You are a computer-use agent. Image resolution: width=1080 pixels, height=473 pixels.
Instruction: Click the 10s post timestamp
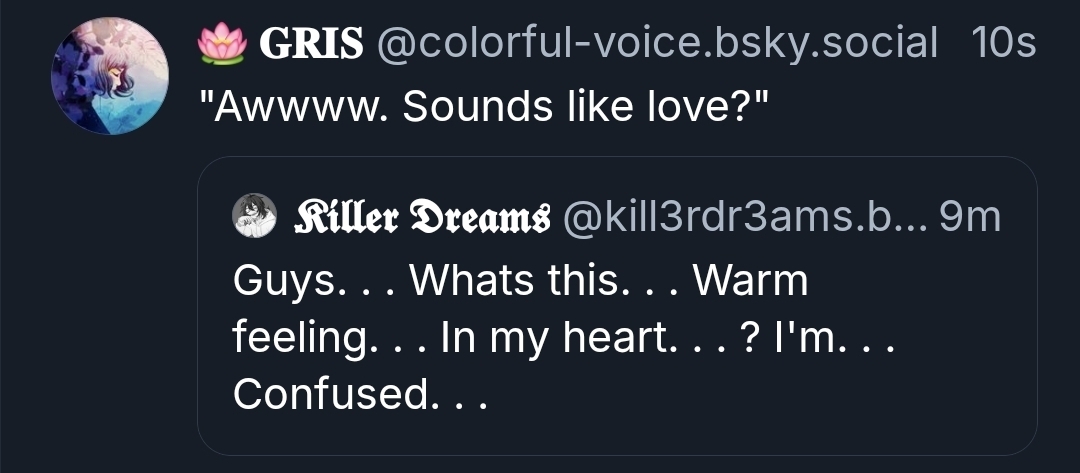(1001, 44)
